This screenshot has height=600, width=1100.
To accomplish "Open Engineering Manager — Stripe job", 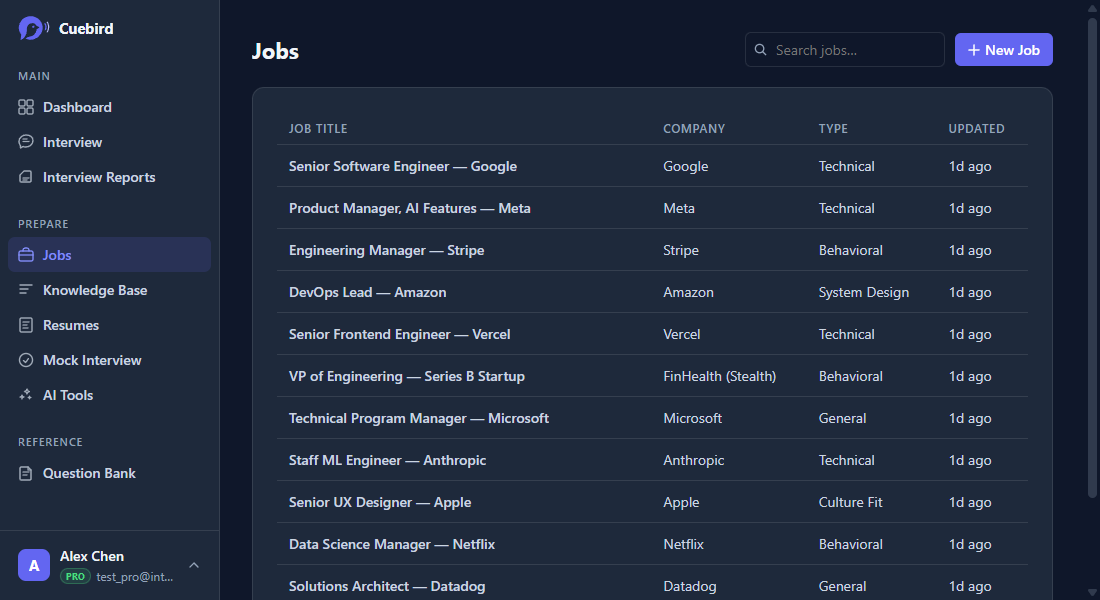I will click(x=652, y=251).
